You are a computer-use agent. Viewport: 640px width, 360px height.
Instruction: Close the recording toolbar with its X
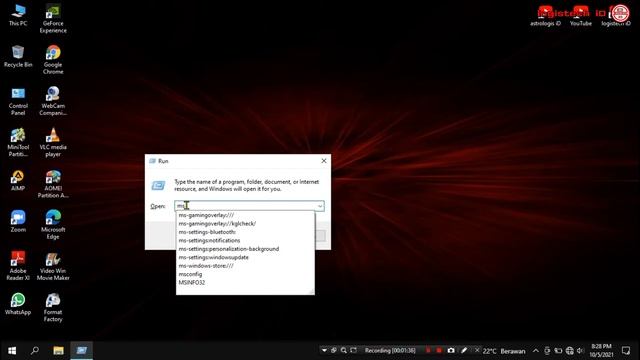coord(477,350)
